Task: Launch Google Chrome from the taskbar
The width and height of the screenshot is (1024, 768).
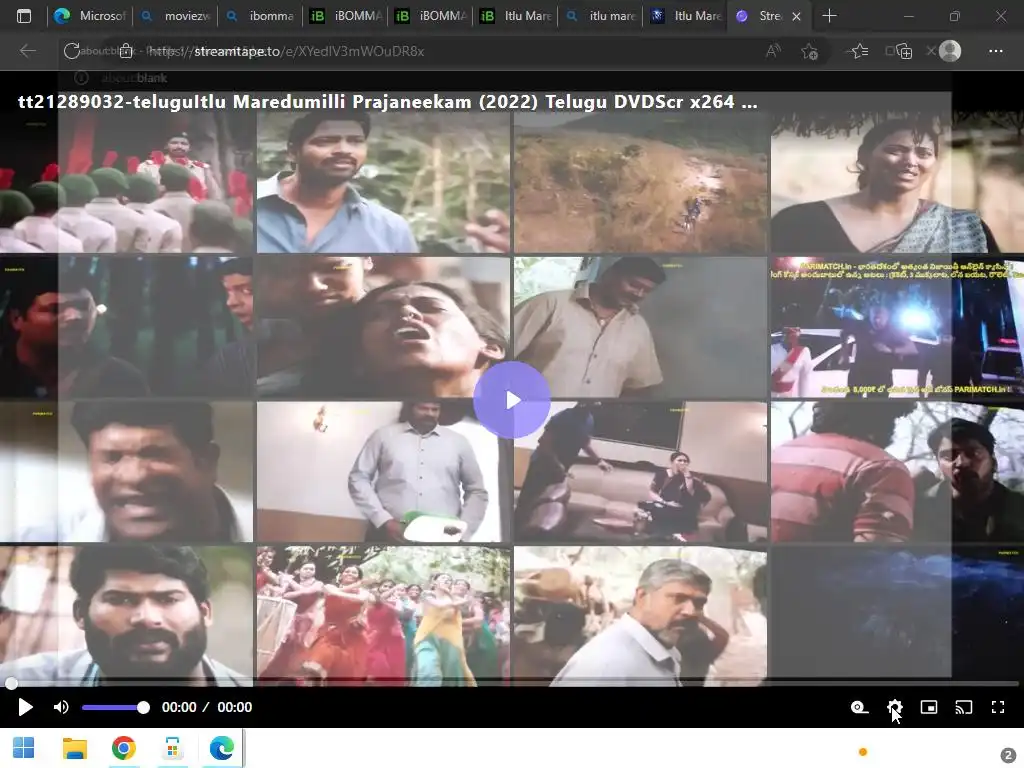Action: (x=123, y=748)
